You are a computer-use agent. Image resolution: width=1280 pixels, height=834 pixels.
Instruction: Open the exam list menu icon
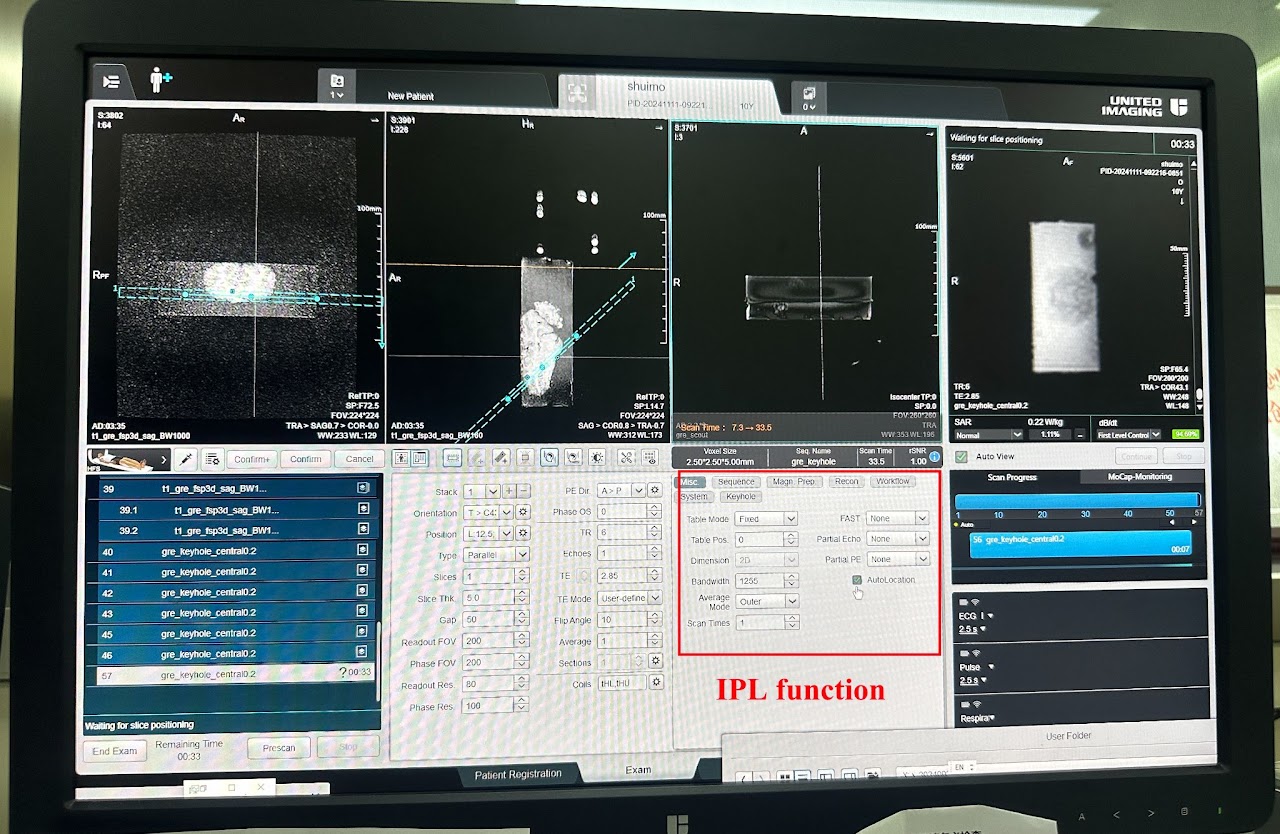pos(111,82)
